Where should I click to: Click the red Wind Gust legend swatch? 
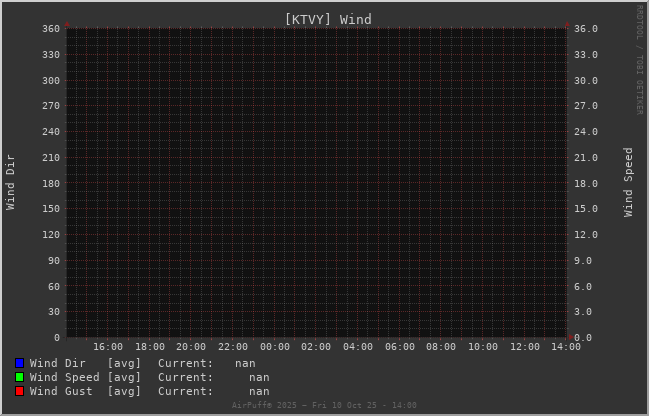click(x=19, y=391)
